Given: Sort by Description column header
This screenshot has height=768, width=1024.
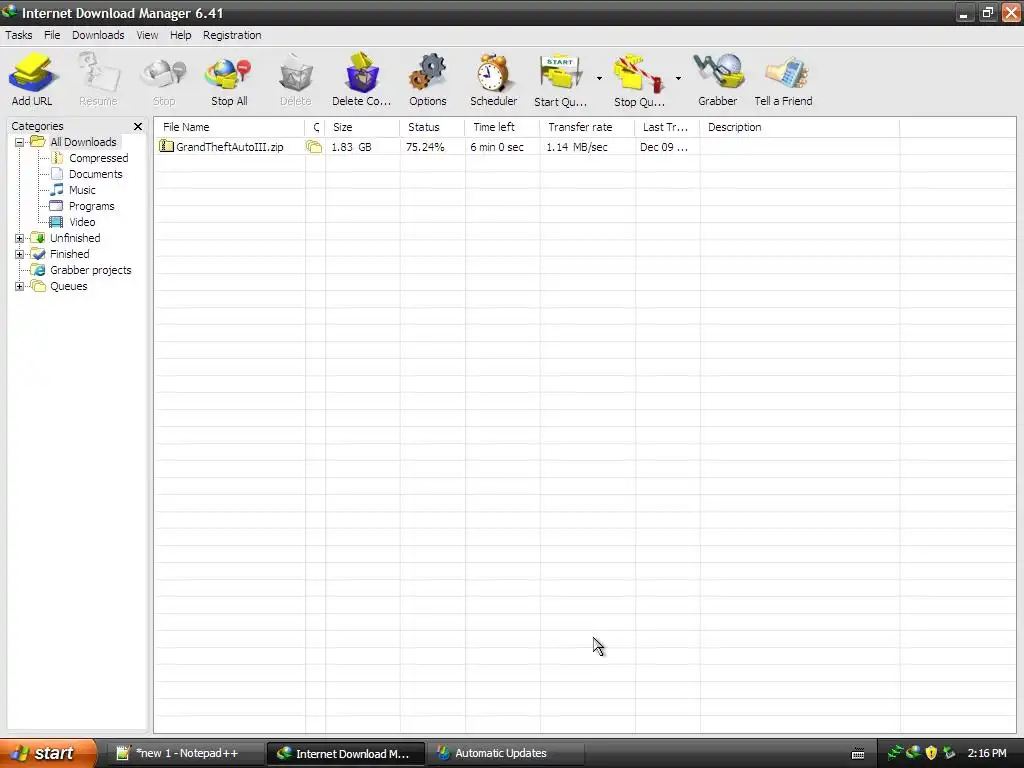Looking at the screenshot, I should pyautogui.click(x=799, y=127).
